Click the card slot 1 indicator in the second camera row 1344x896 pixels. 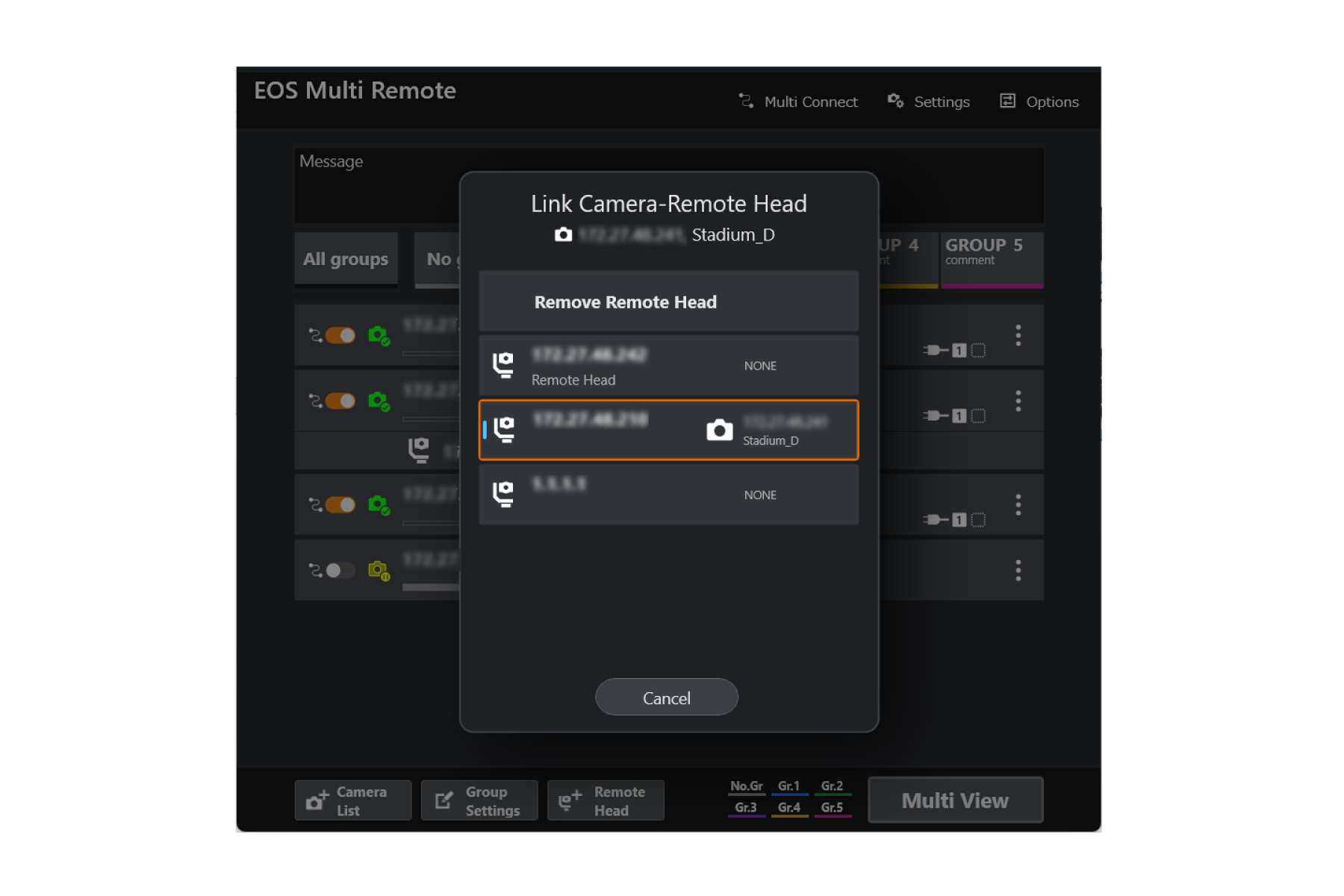click(x=959, y=416)
